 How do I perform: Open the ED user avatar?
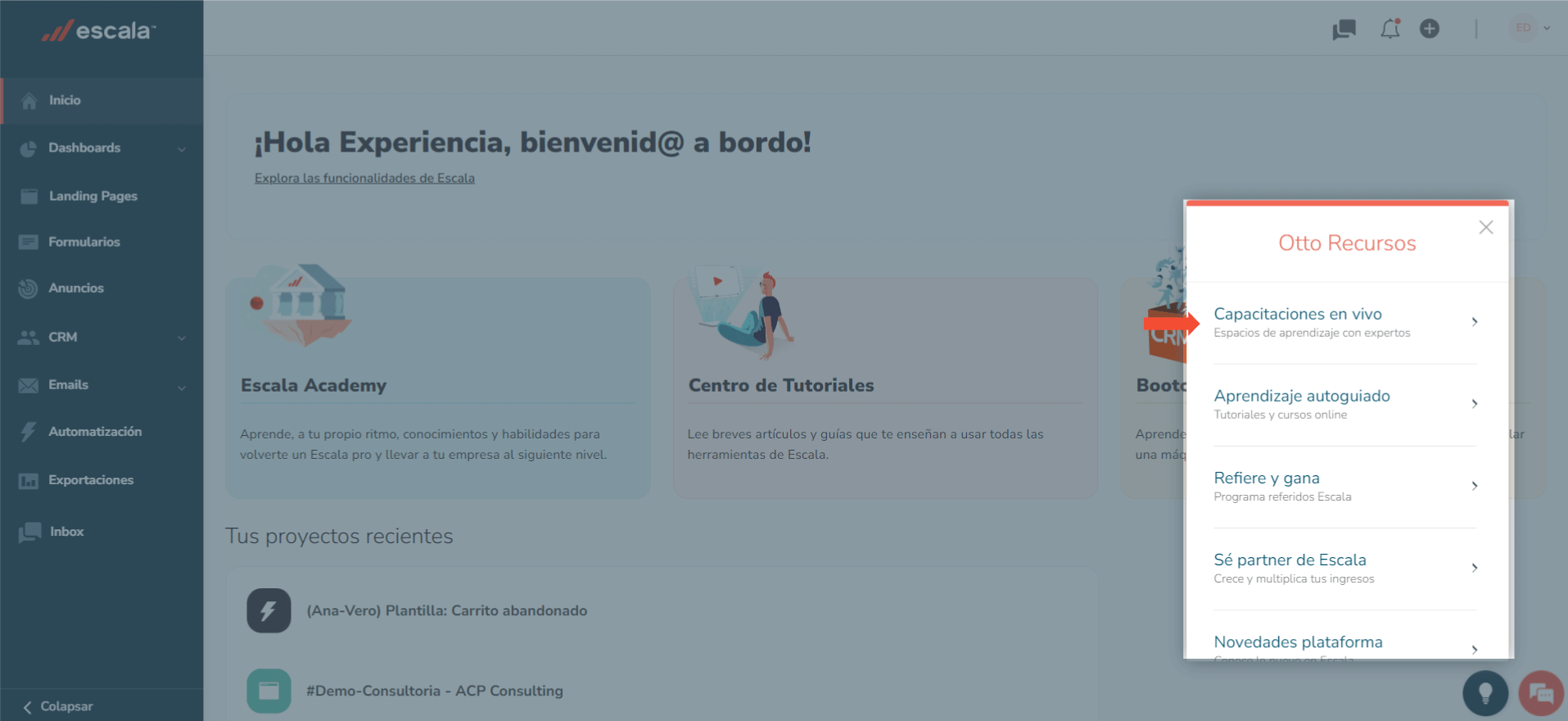click(1523, 28)
